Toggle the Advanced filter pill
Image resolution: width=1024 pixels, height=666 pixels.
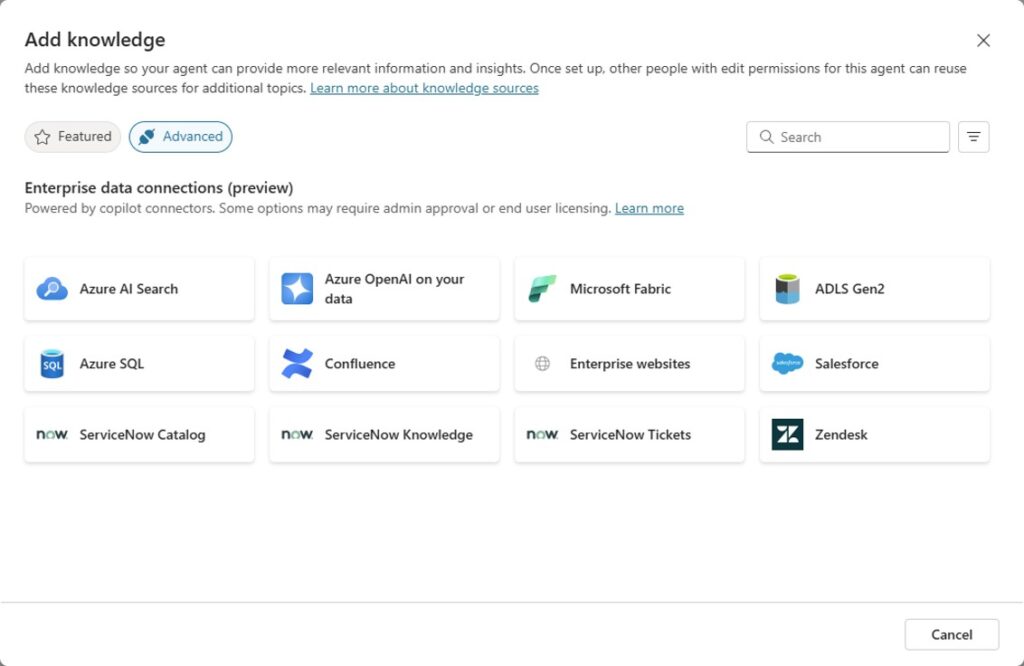(180, 136)
